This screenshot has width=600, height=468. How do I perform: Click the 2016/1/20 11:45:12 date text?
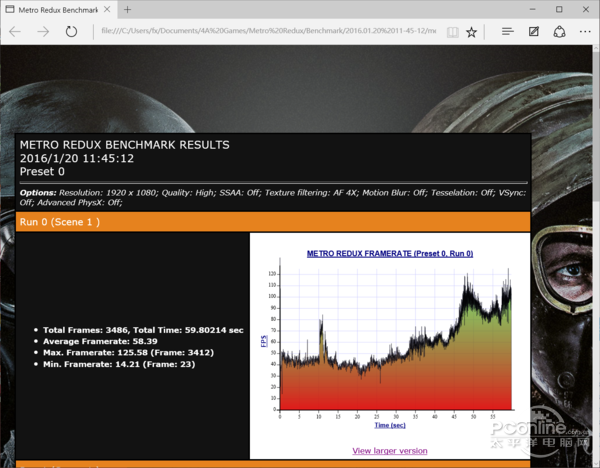(77, 158)
